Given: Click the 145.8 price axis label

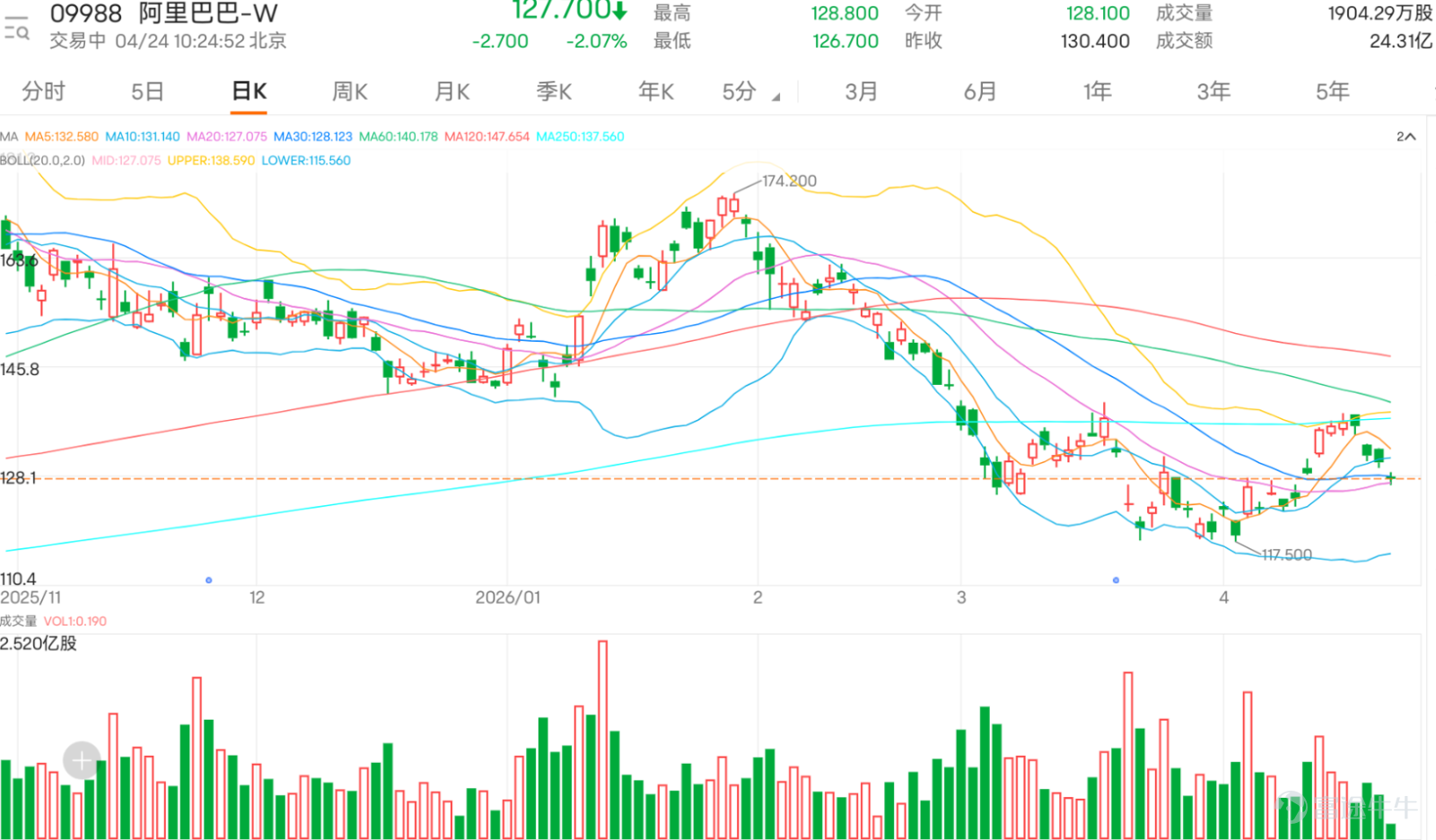Looking at the screenshot, I should tap(20, 369).
